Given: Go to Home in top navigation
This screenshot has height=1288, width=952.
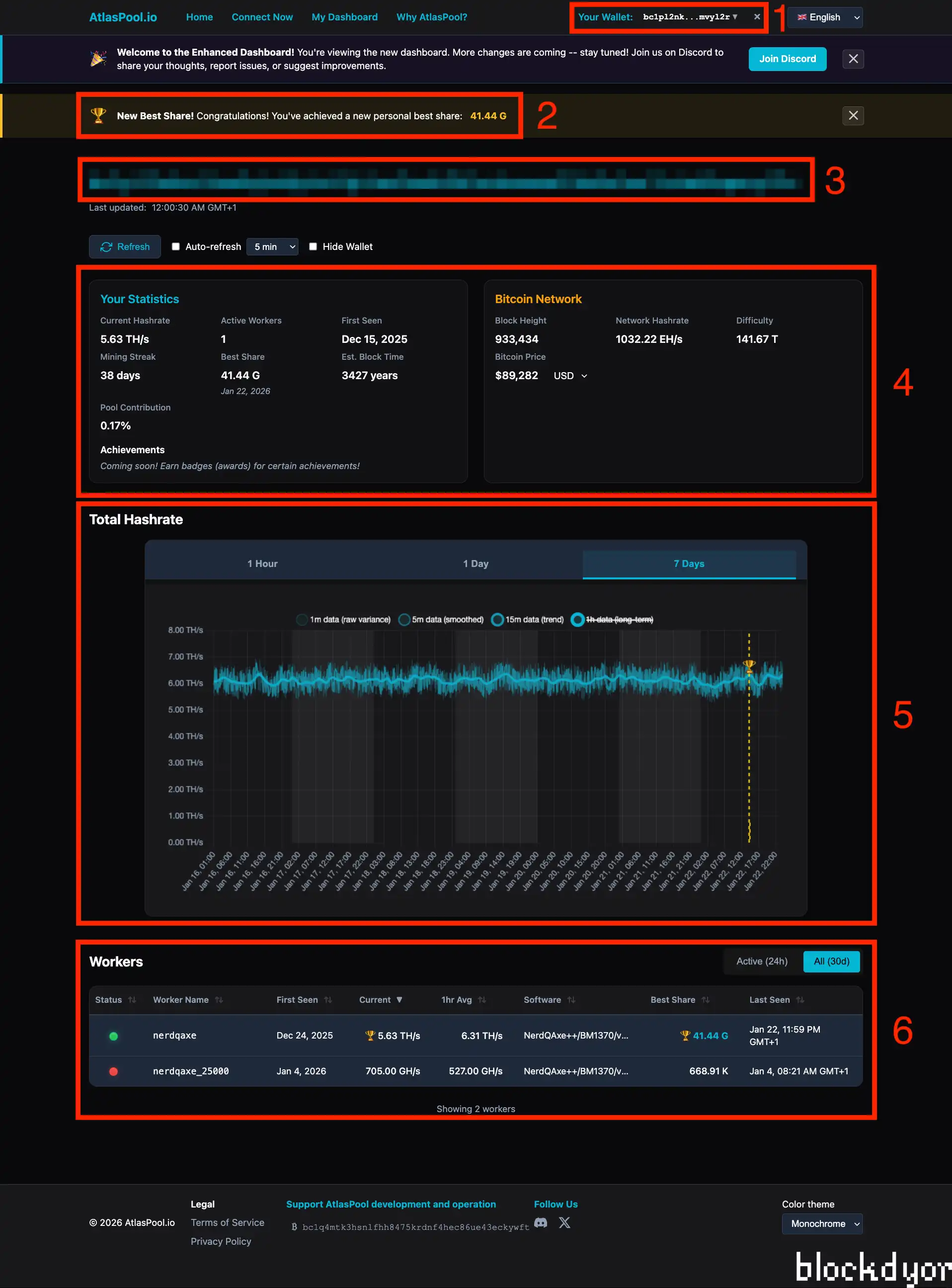Looking at the screenshot, I should pos(199,17).
